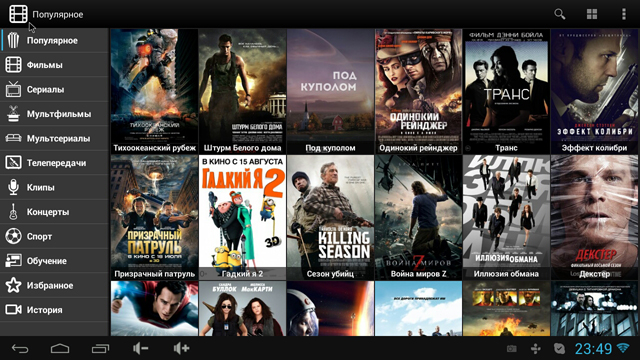The width and height of the screenshot is (640, 360).
Task: Switch layout with the grid view icon
Action: point(592,14)
